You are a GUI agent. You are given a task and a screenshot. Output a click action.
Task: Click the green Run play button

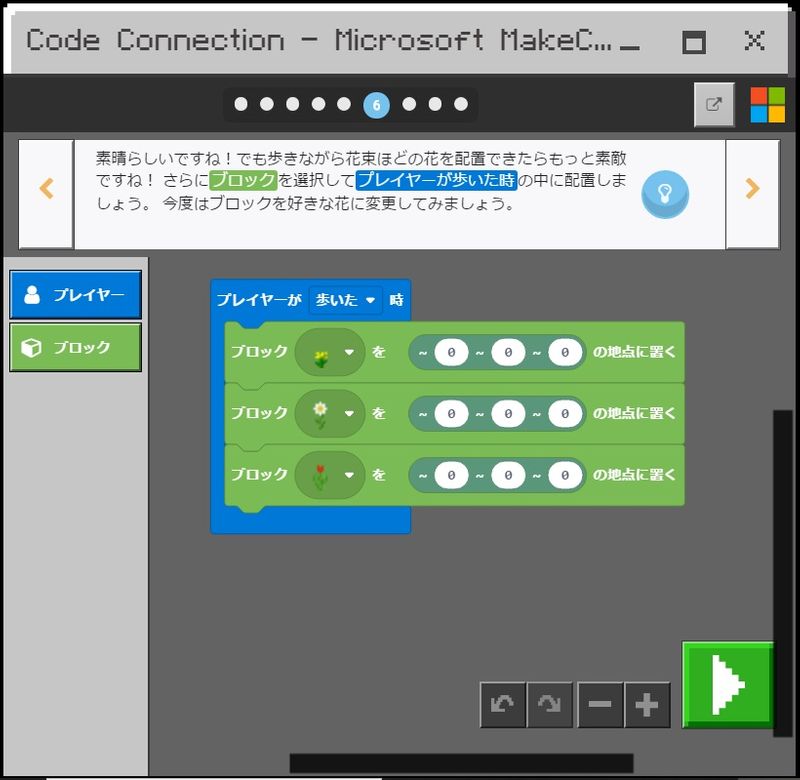tap(729, 684)
